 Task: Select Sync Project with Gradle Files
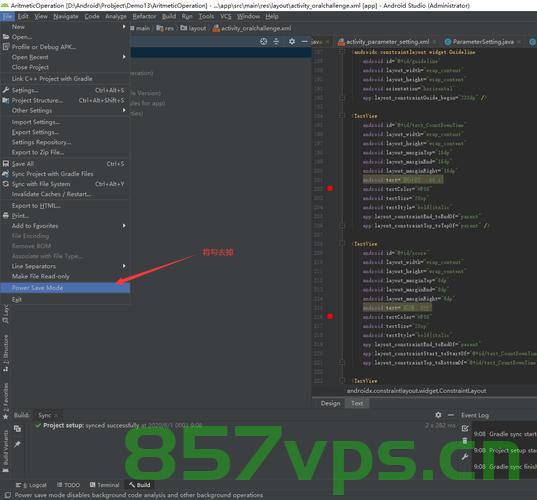tap(65, 174)
